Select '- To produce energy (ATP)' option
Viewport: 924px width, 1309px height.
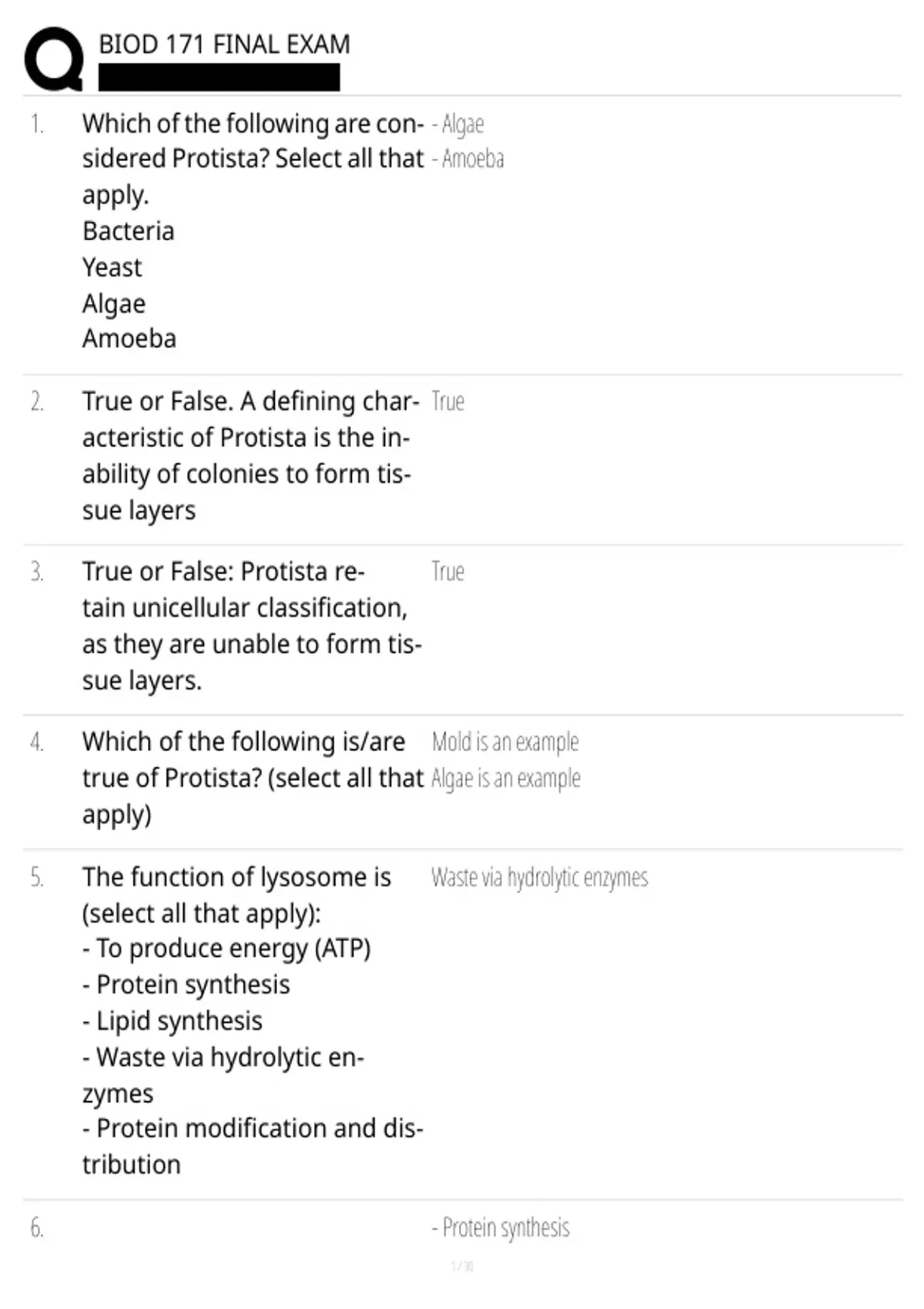click(226, 949)
